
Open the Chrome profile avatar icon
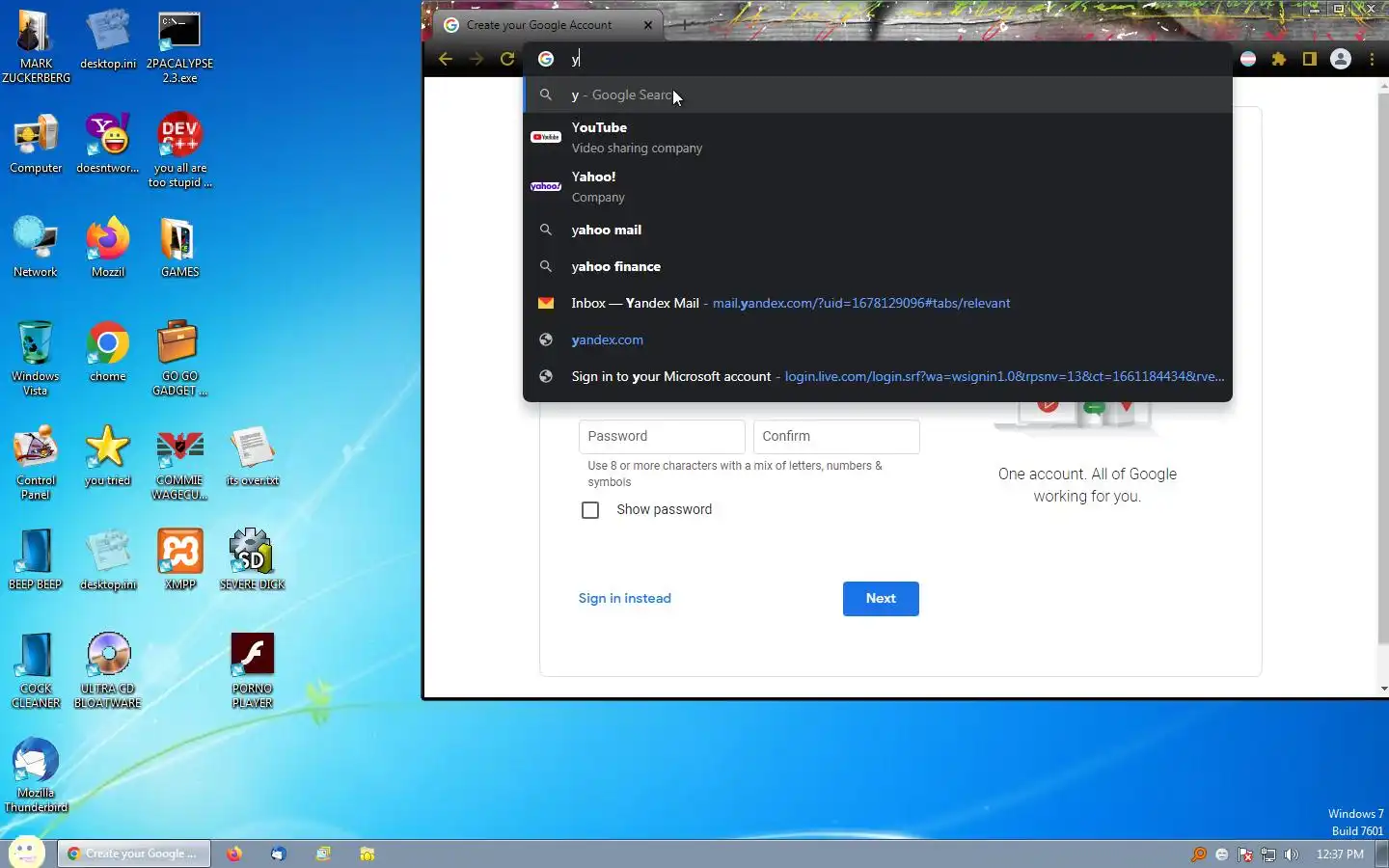[x=1341, y=59]
